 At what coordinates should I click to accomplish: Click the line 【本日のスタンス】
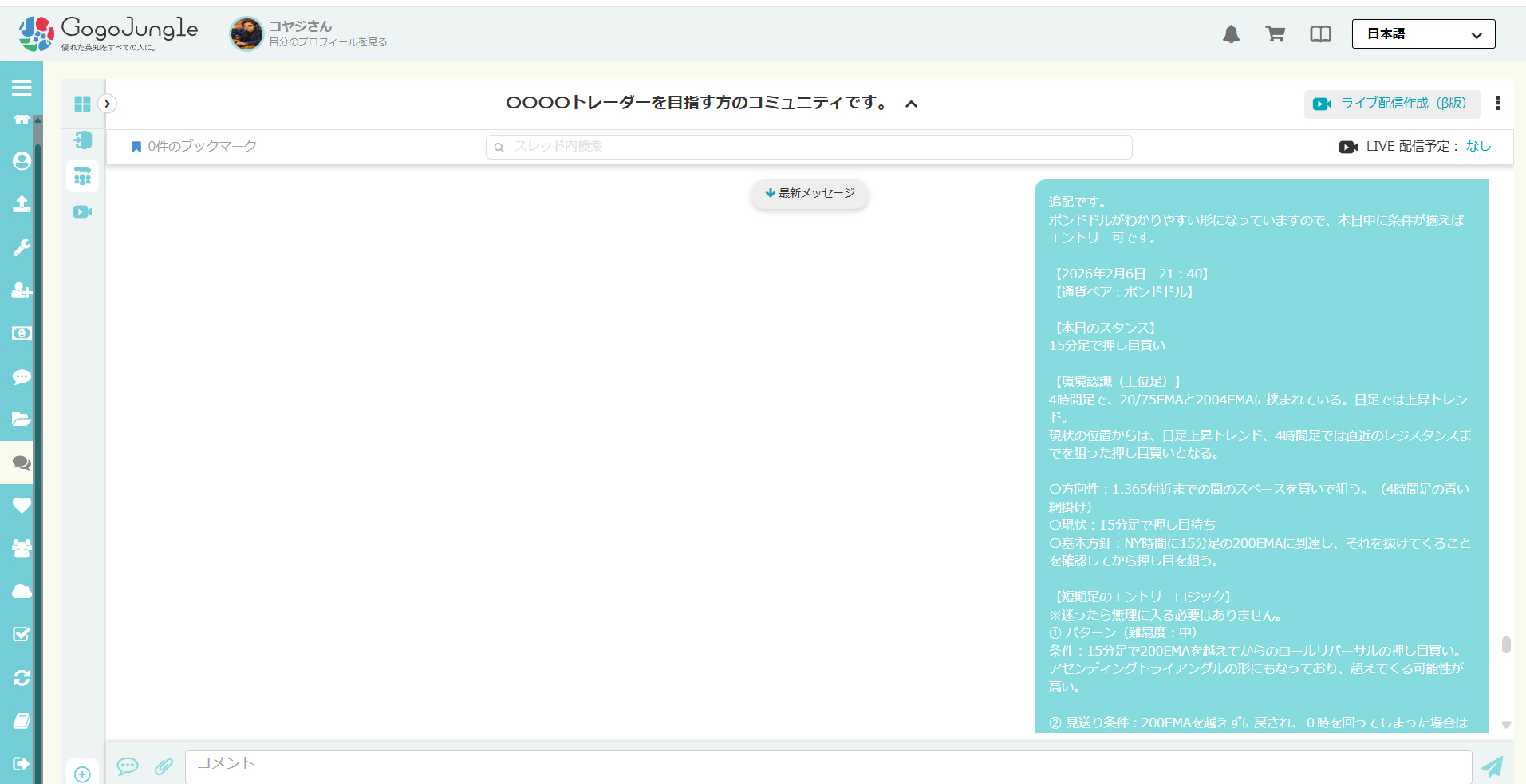(1106, 328)
